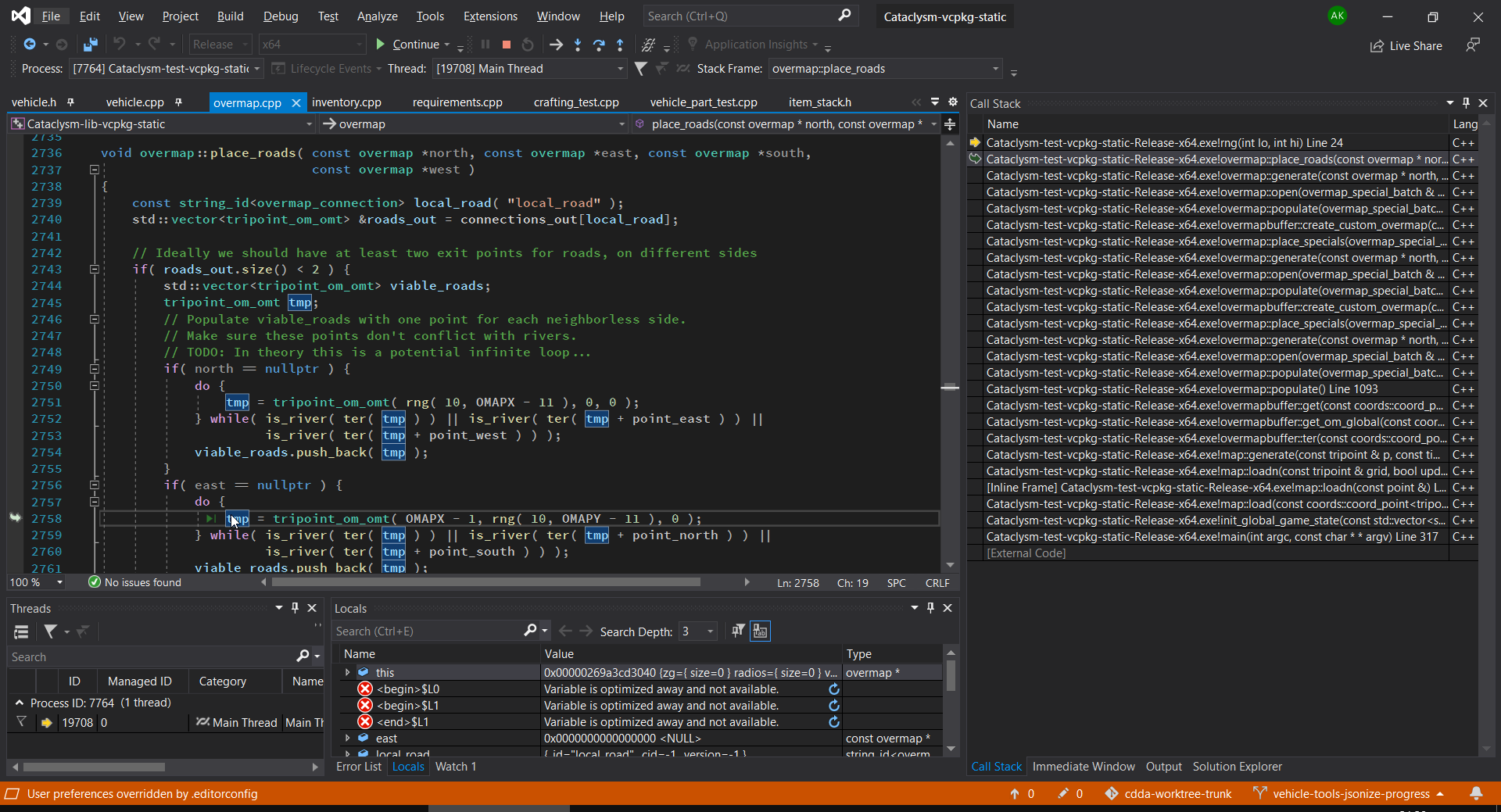Pin the Locals window
This screenshot has width=1501, height=812.
(930, 608)
